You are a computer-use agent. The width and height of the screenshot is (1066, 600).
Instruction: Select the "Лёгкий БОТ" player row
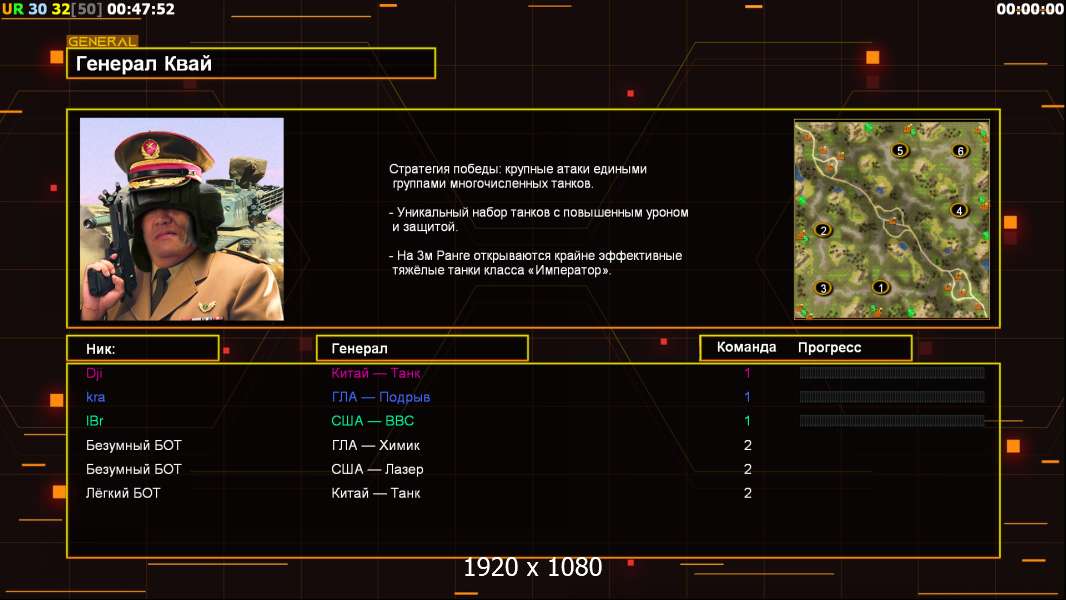(x=123, y=493)
